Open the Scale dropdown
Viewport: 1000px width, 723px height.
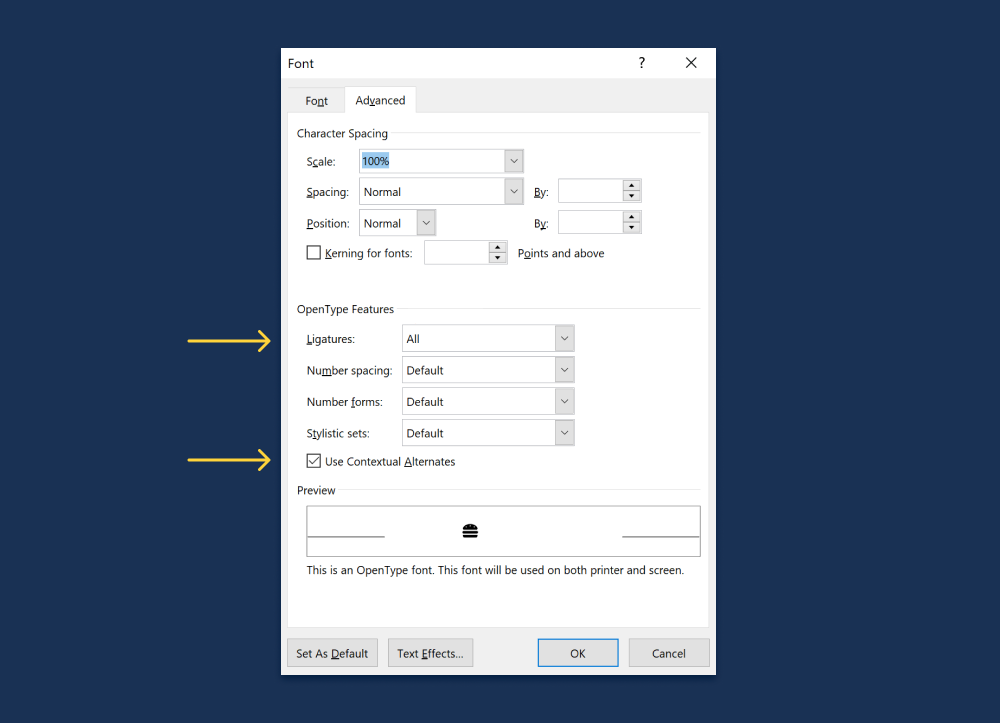[513, 161]
